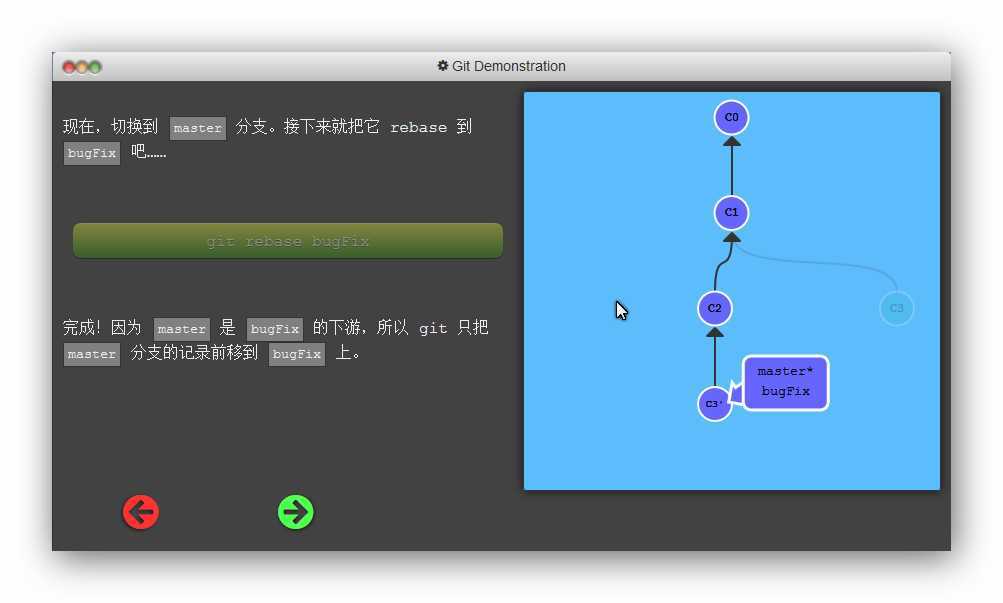Click bugFix tag followed by 吧……
This screenshot has width=1003, height=603.
click(91, 153)
